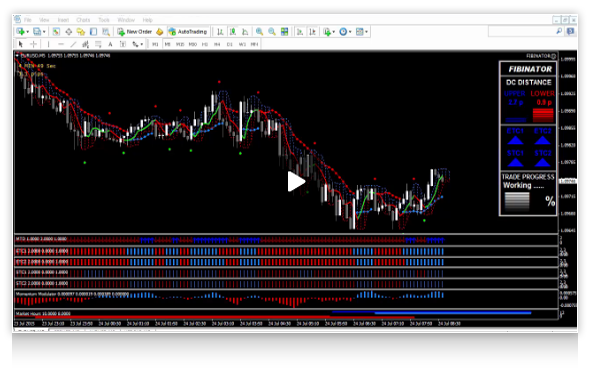Select the trendline drawing tool
The width and height of the screenshot is (591, 373).
click(x=73, y=44)
